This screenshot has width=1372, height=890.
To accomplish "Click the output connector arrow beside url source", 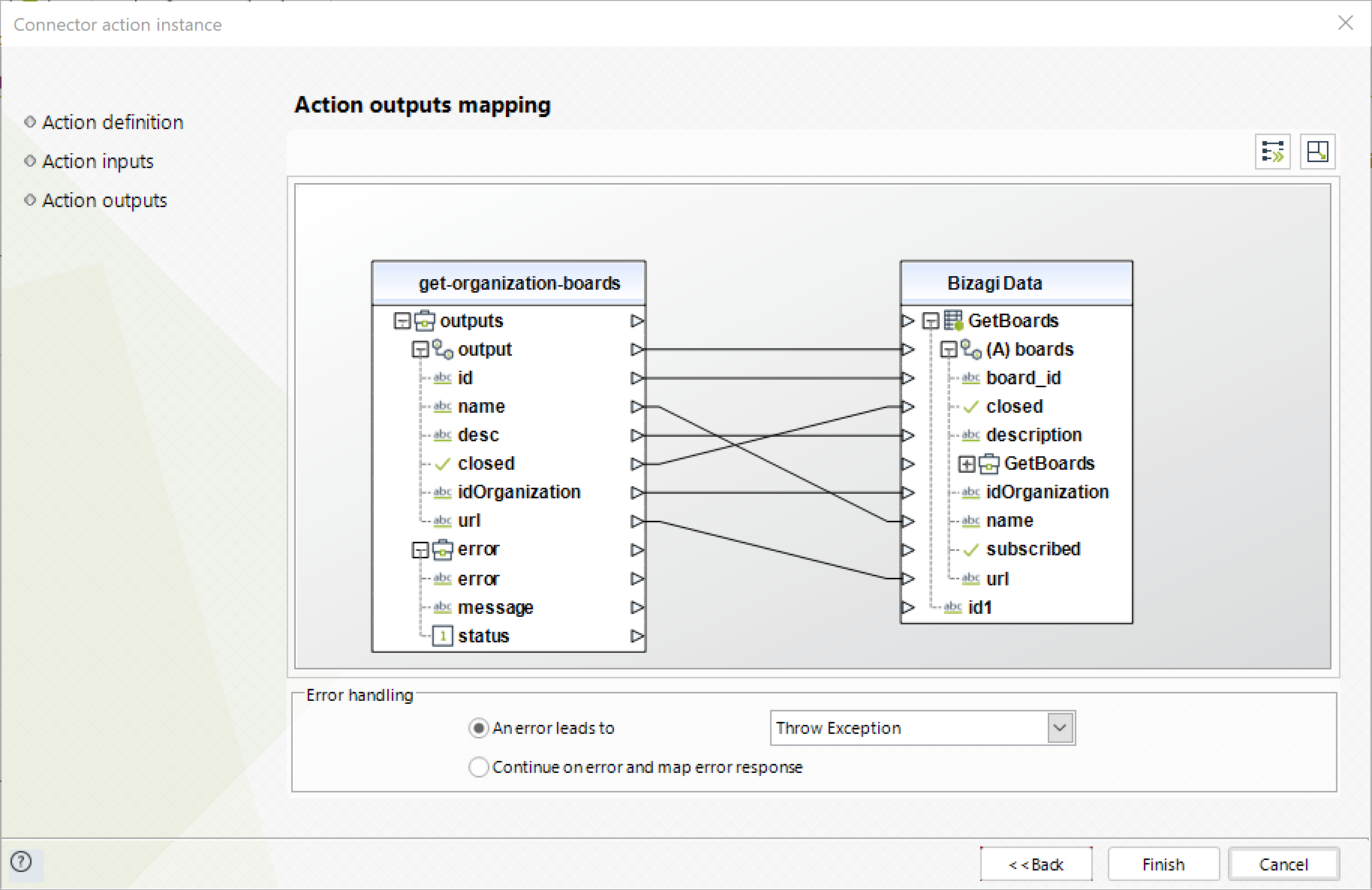I will click(637, 521).
